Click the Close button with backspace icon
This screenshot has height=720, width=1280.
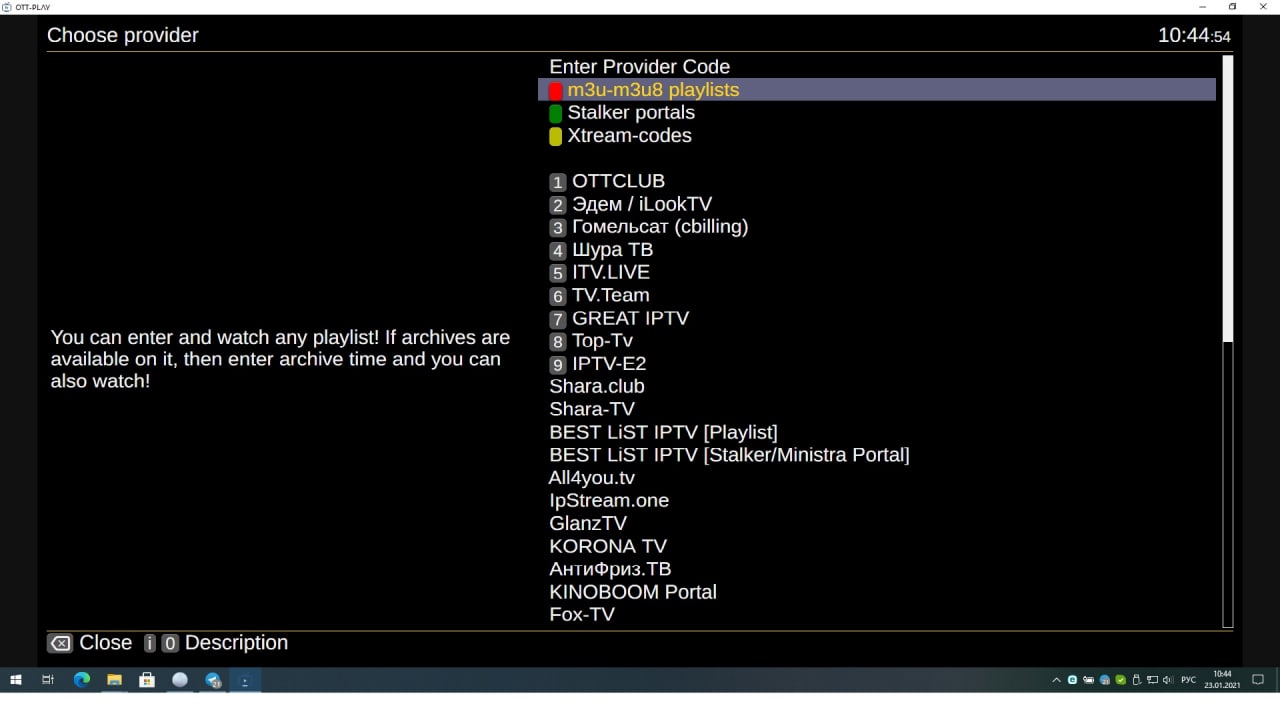click(x=90, y=643)
